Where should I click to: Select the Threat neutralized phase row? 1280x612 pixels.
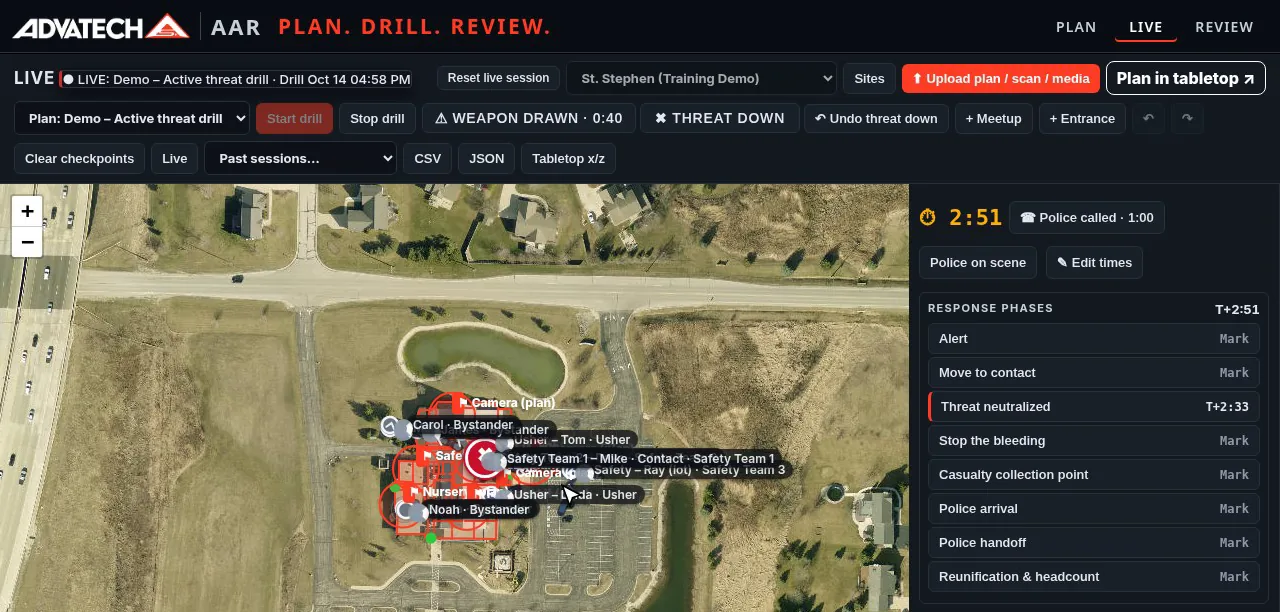1094,406
